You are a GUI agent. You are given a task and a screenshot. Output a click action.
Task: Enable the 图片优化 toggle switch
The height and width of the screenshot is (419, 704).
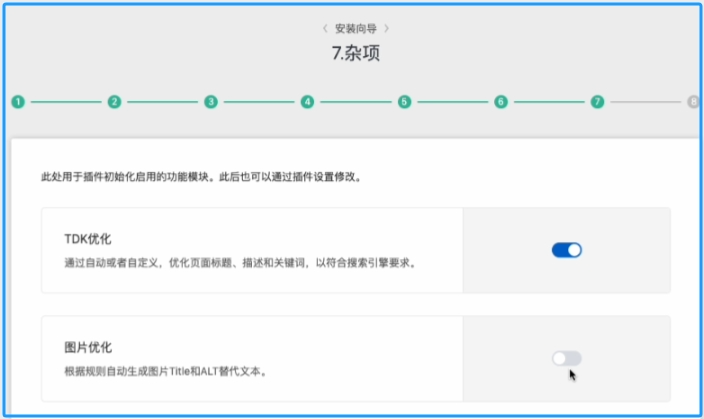[567, 358]
